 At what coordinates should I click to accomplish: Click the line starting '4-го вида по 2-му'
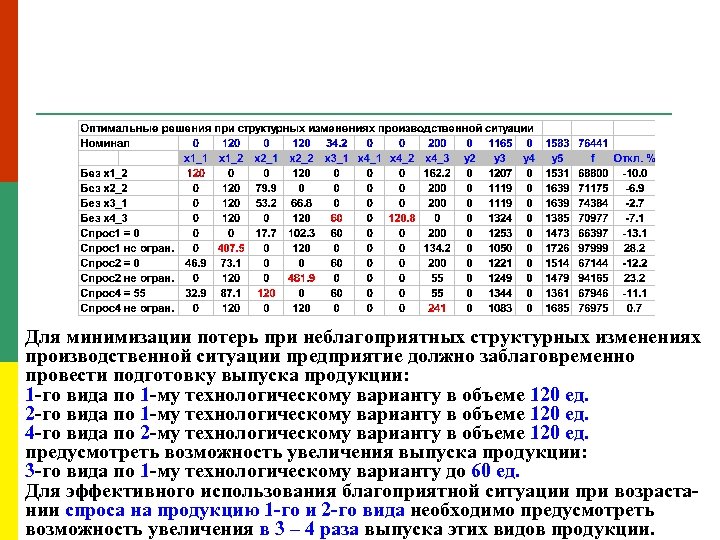[307, 433]
